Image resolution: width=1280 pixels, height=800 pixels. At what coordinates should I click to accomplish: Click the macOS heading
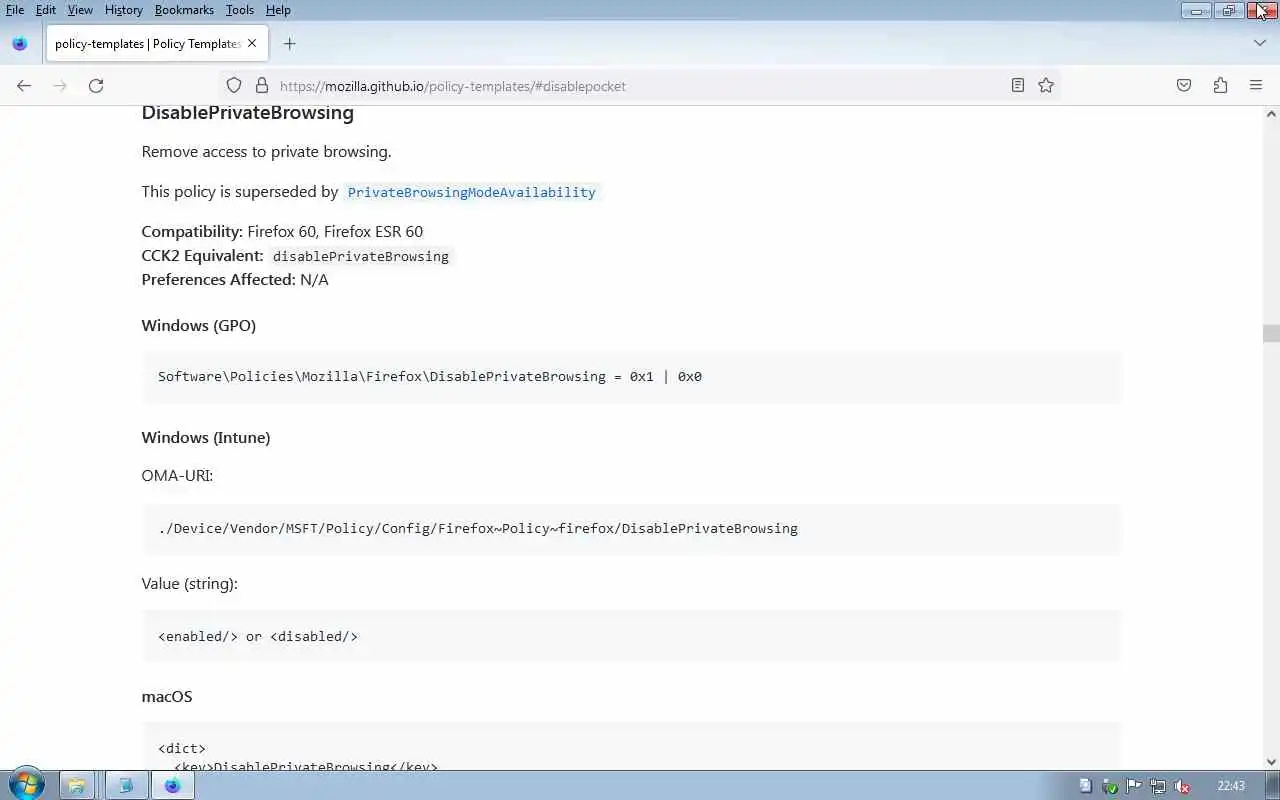click(167, 696)
